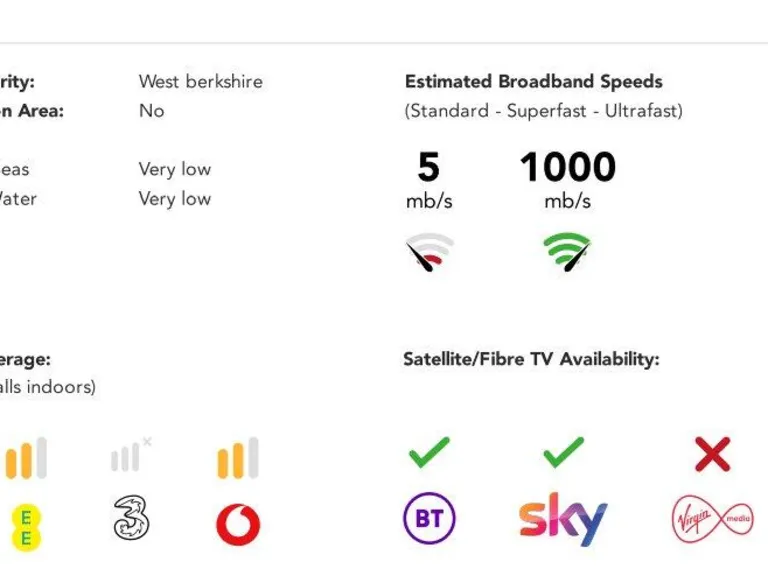Click the no-signal bars above Three

[x=130, y=456]
